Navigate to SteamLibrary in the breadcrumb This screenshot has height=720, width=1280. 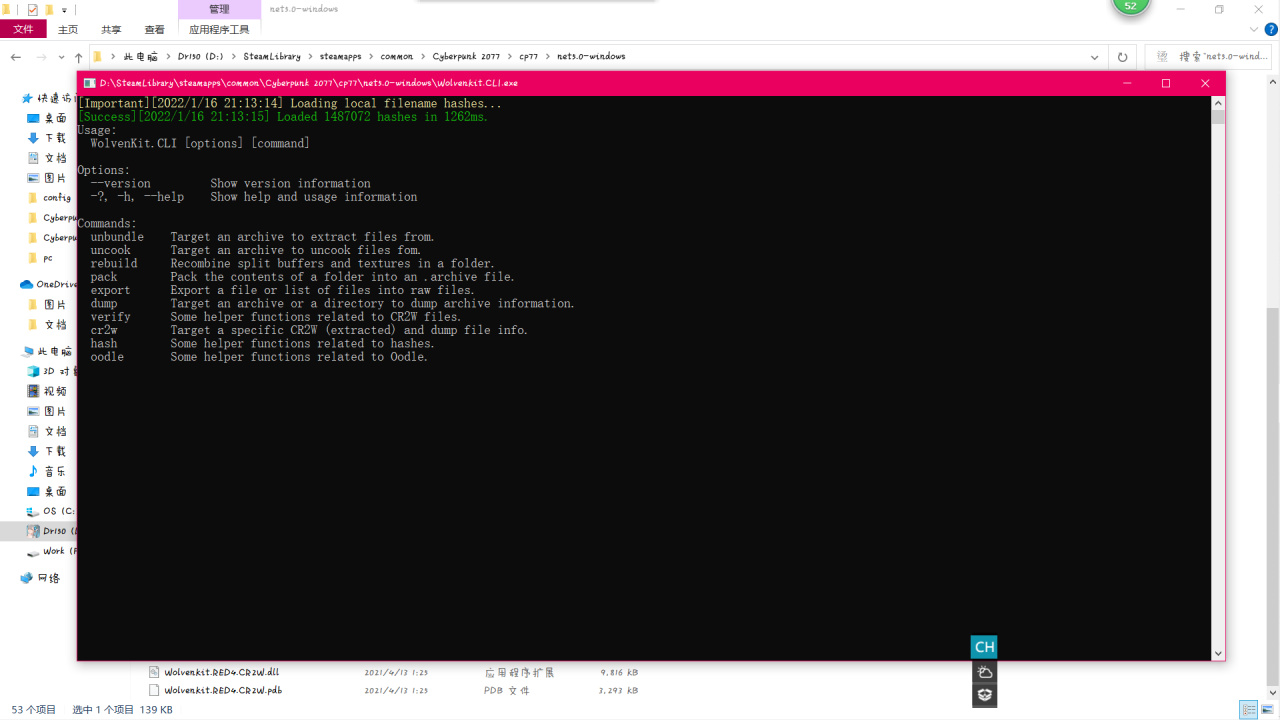[272, 57]
